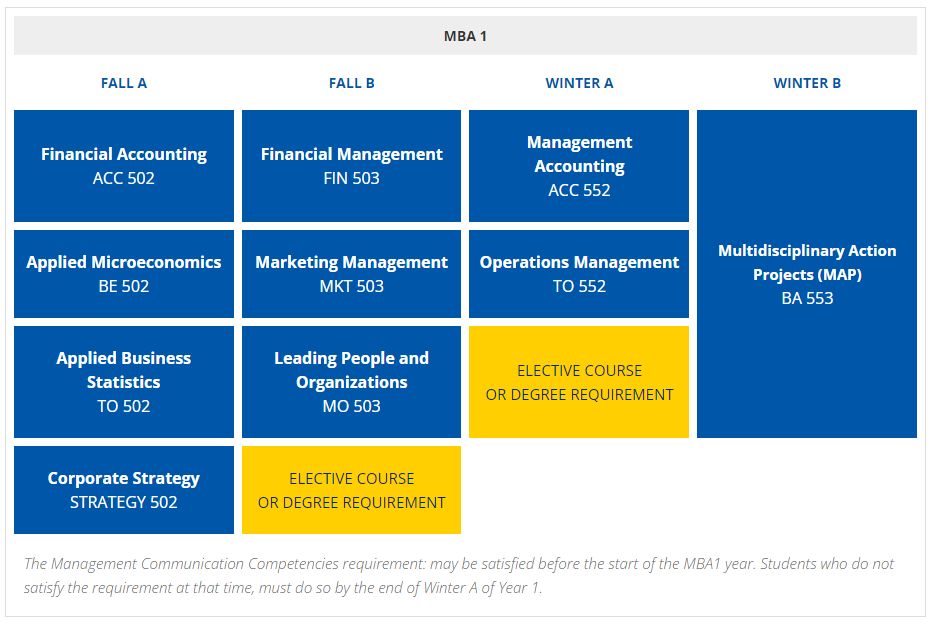Select the WINTER B column header

click(x=807, y=83)
